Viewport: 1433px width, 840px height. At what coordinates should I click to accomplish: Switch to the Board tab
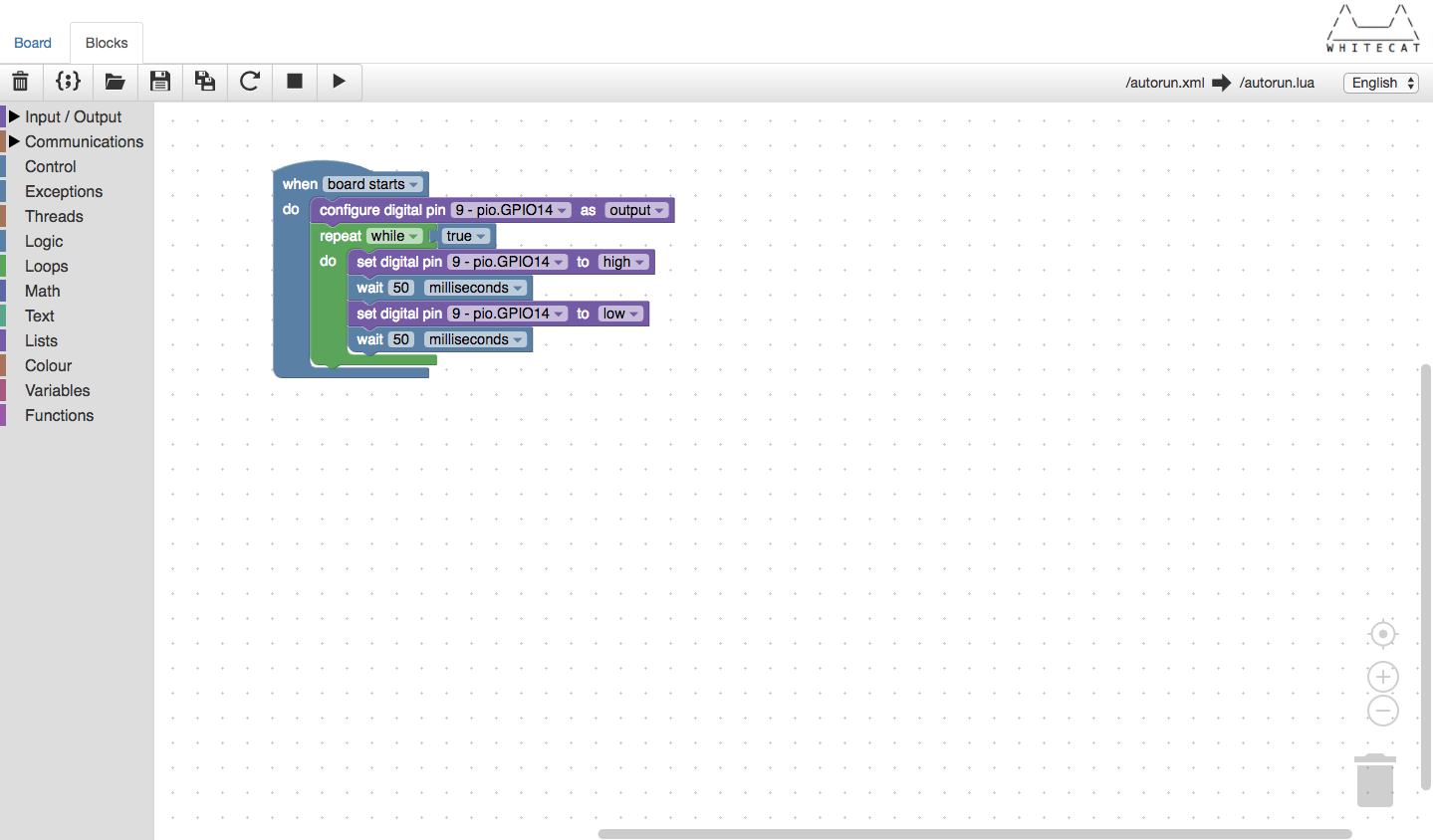click(x=33, y=43)
